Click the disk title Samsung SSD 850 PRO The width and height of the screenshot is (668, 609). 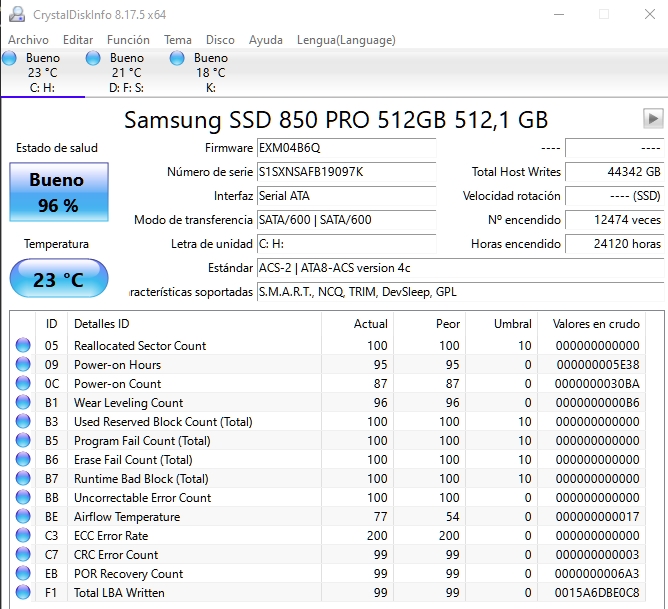(336, 119)
